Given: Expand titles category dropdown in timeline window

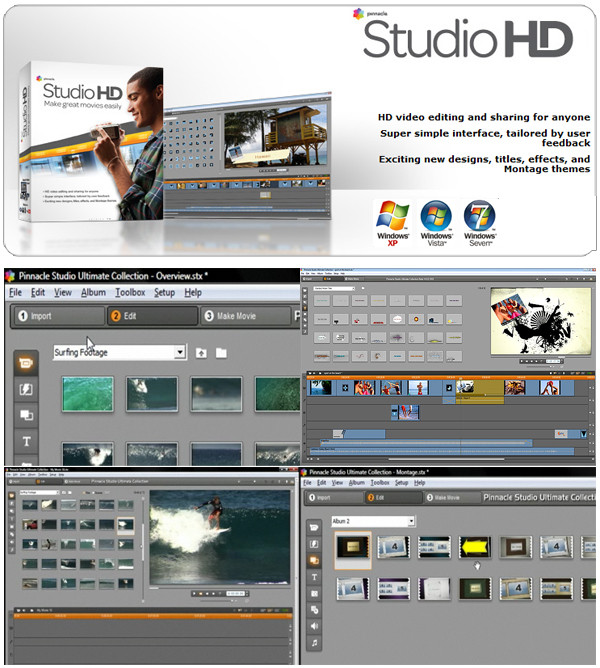Looking at the screenshot, I should [353, 288].
